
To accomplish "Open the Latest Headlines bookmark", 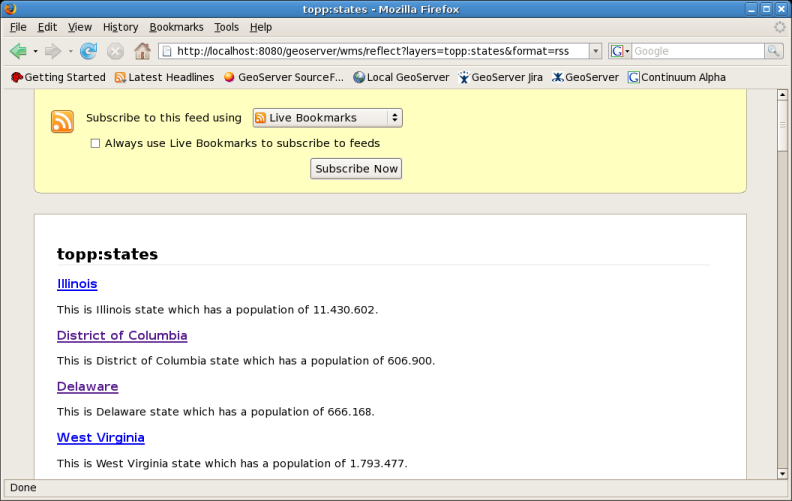I will 163,77.
